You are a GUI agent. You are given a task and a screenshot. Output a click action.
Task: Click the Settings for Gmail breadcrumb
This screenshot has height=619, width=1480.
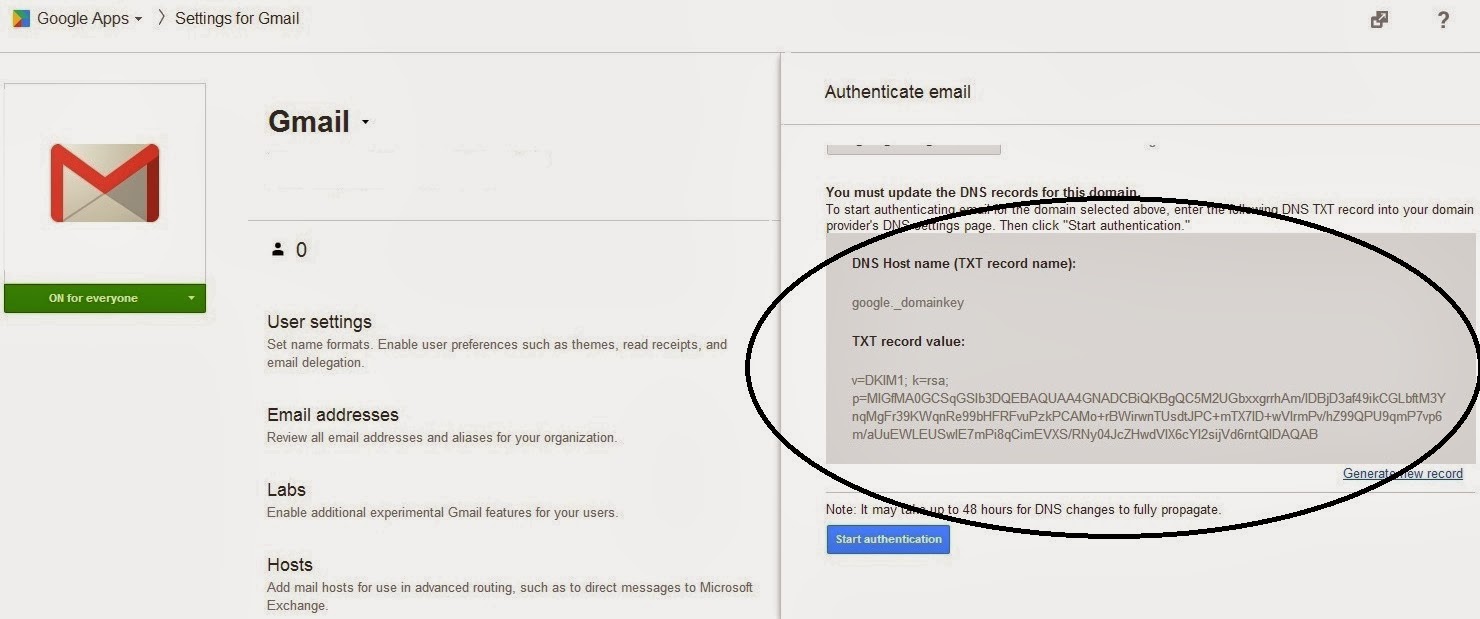(x=237, y=18)
